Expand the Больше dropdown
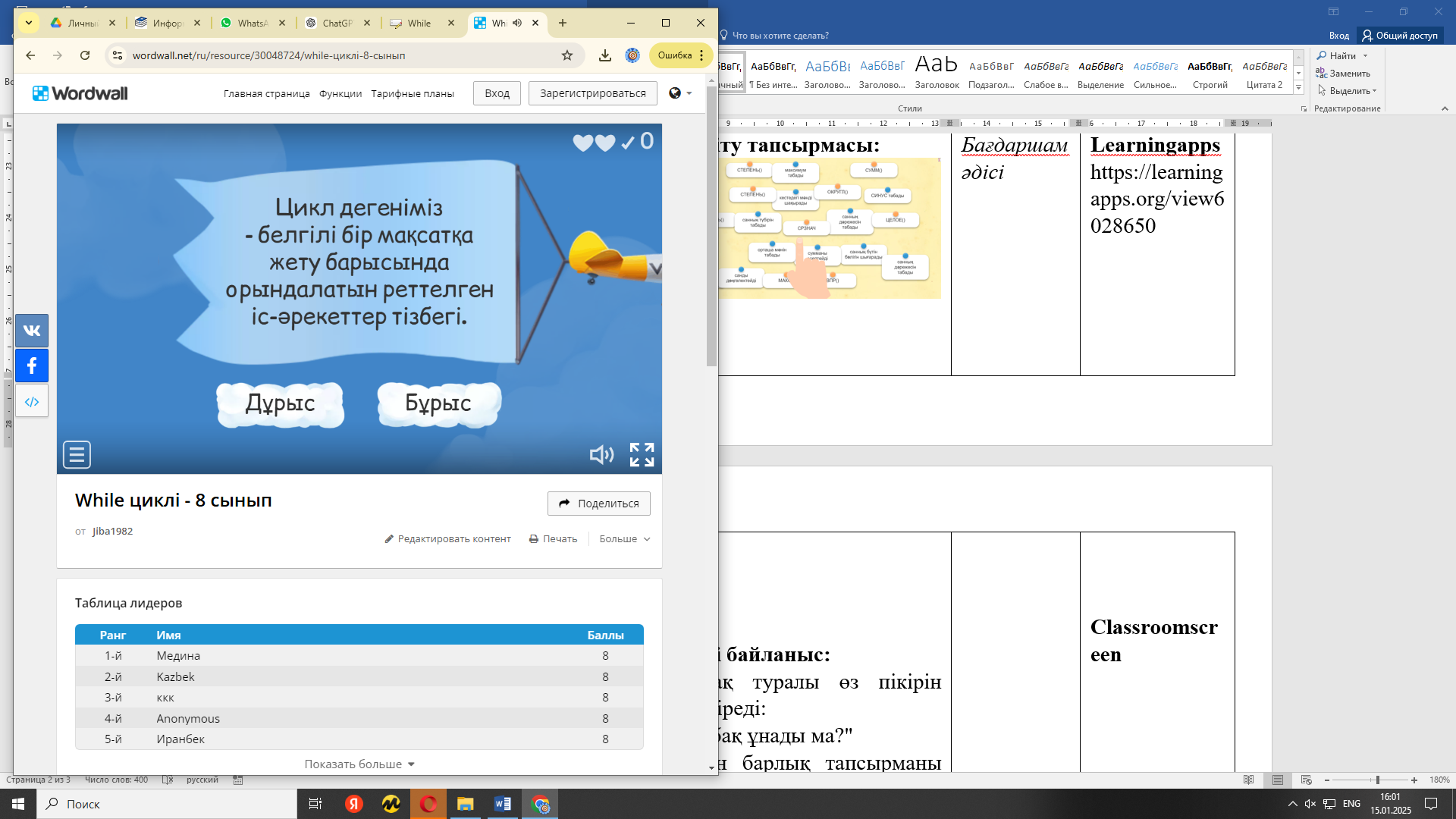Image resolution: width=1456 pixels, height=819 pixels. point(624,539)
